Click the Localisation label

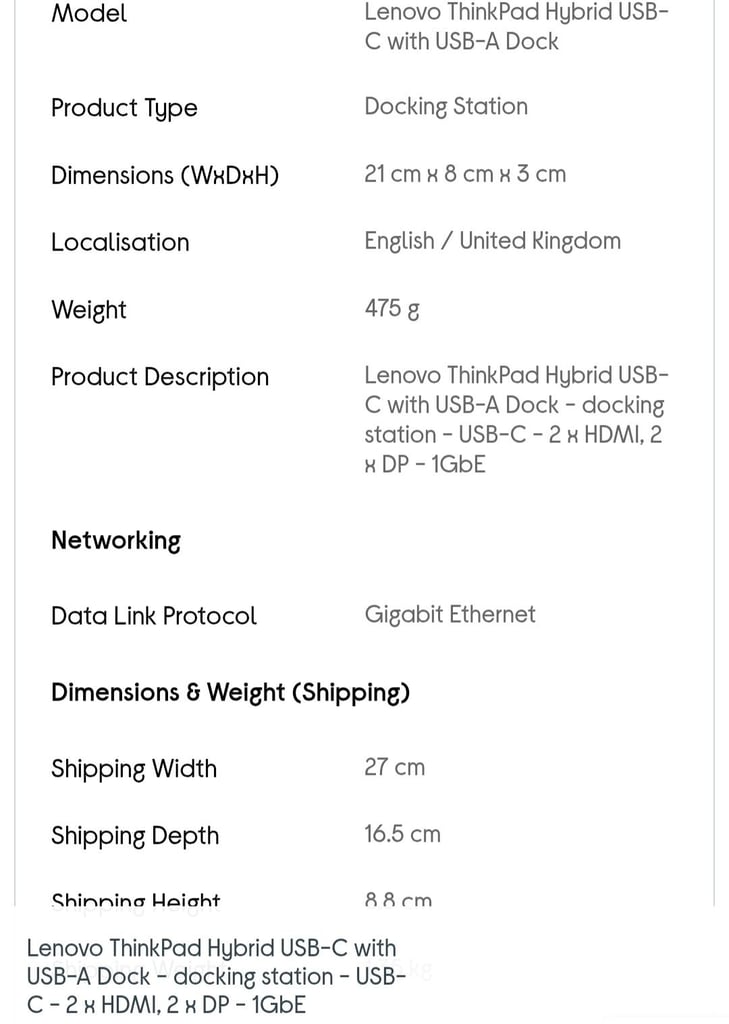point(120,242)
